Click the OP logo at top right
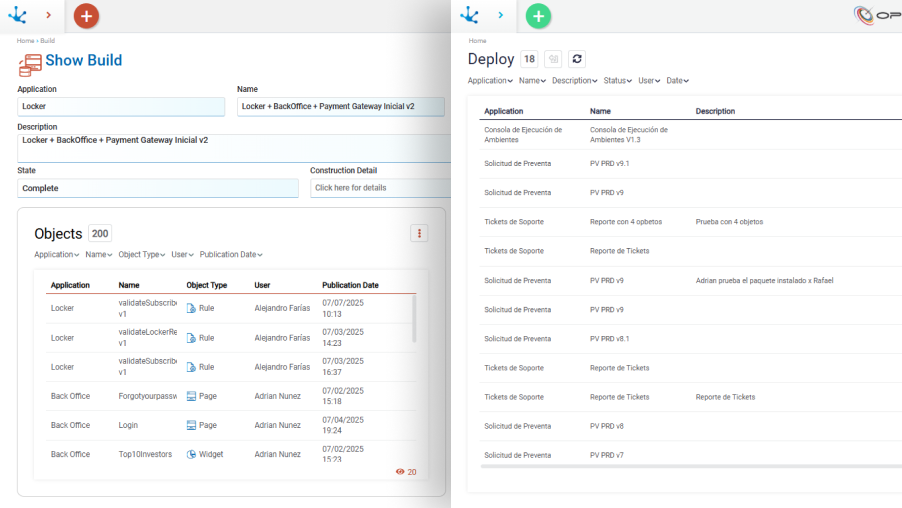 coord(877,15)
